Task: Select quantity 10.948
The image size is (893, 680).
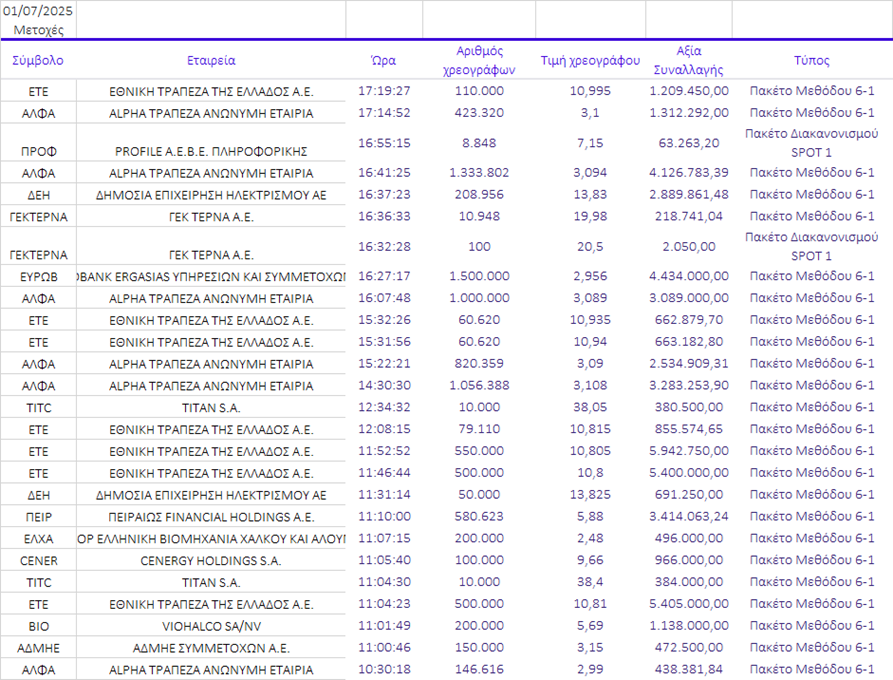Action: point(479,216)
